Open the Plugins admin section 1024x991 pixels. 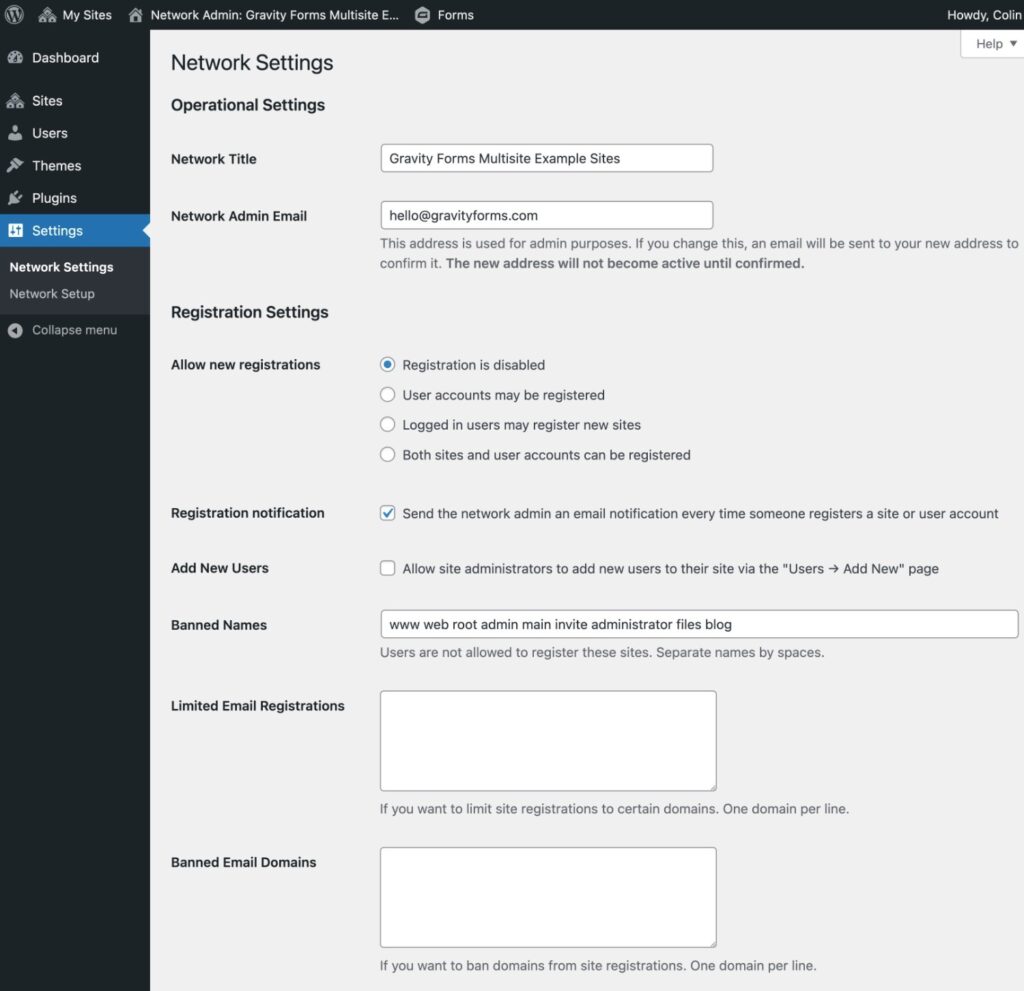(x=53, y=197)
